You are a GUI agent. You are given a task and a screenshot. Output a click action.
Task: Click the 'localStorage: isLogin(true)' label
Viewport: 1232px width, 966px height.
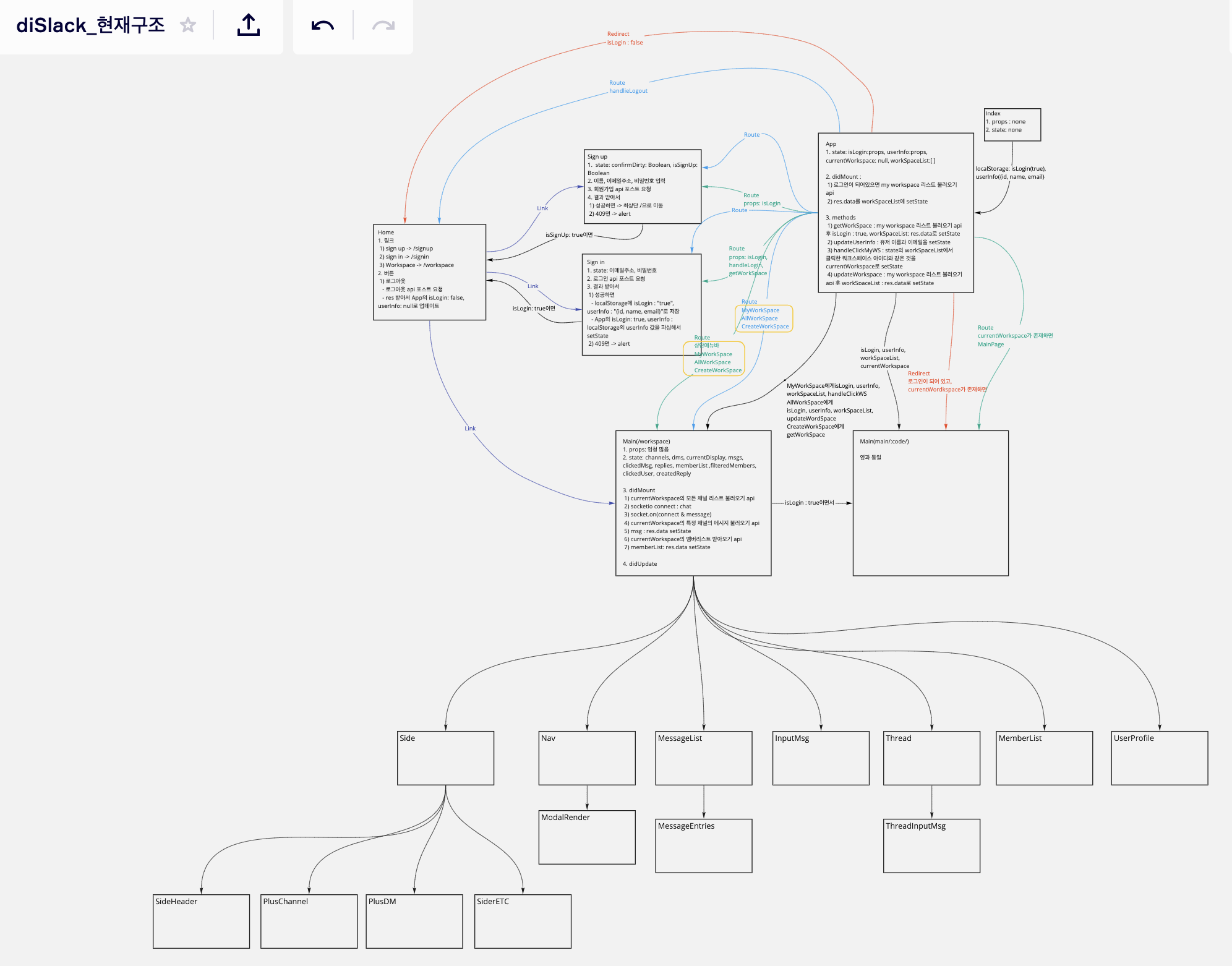tap(1011, 173)
